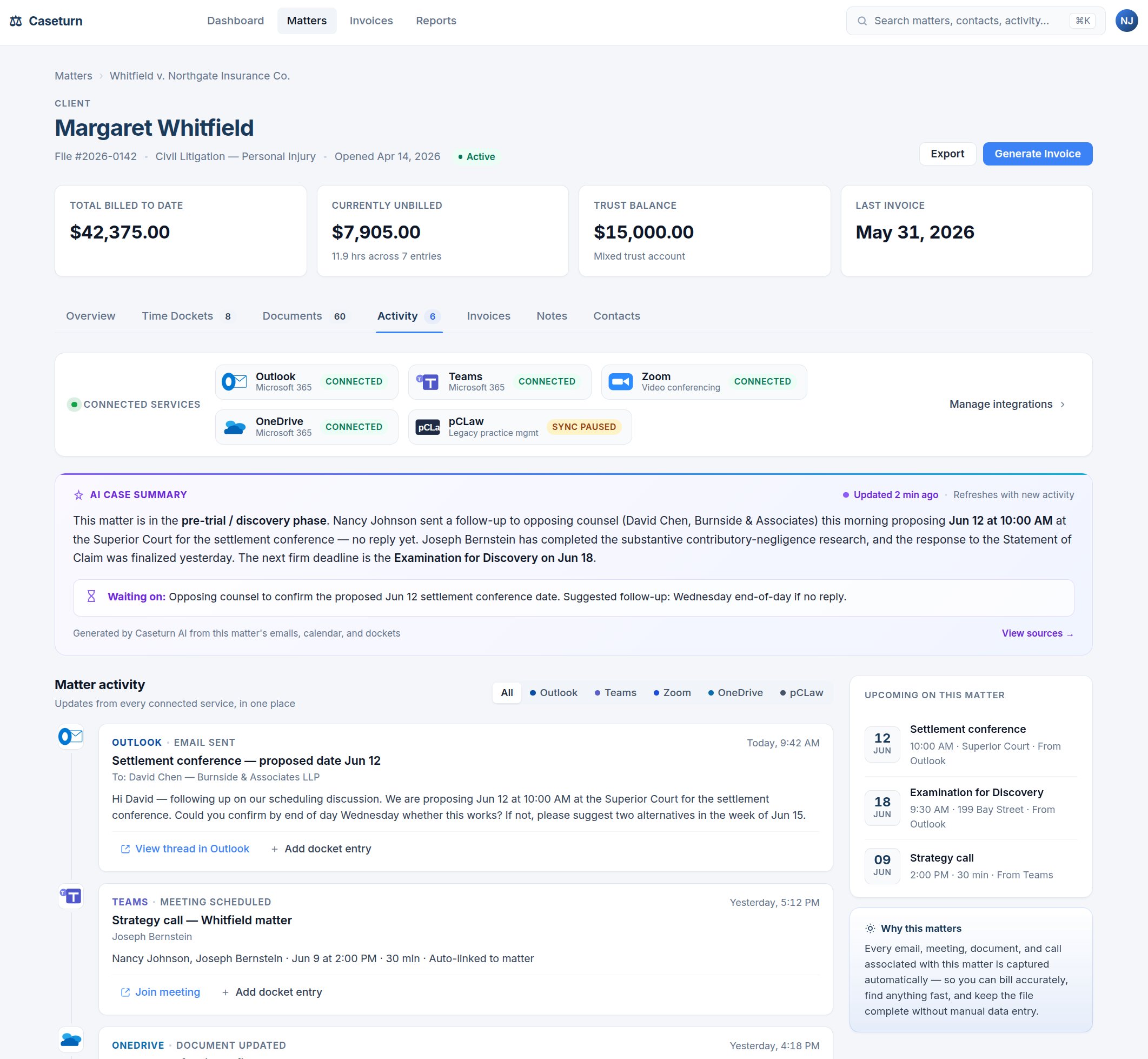Click the Outlook icon in connected services
1148x1059 pixels.
click(234, 382)
